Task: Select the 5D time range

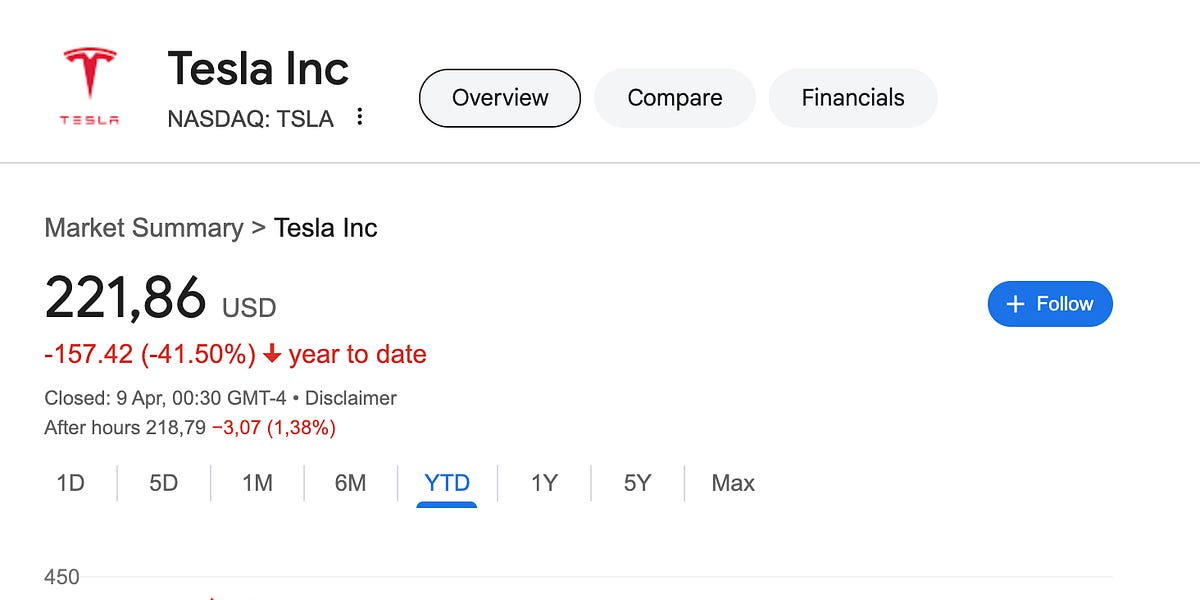Action: (163, 484)
